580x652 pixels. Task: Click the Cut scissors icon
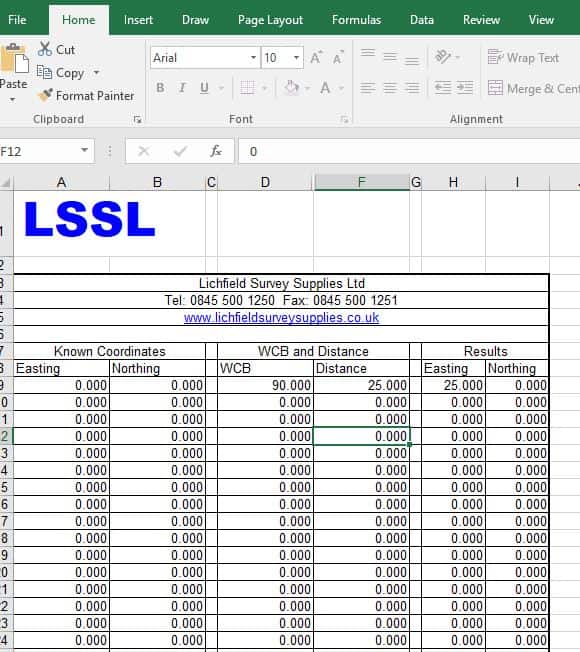(x=44, y=49)
